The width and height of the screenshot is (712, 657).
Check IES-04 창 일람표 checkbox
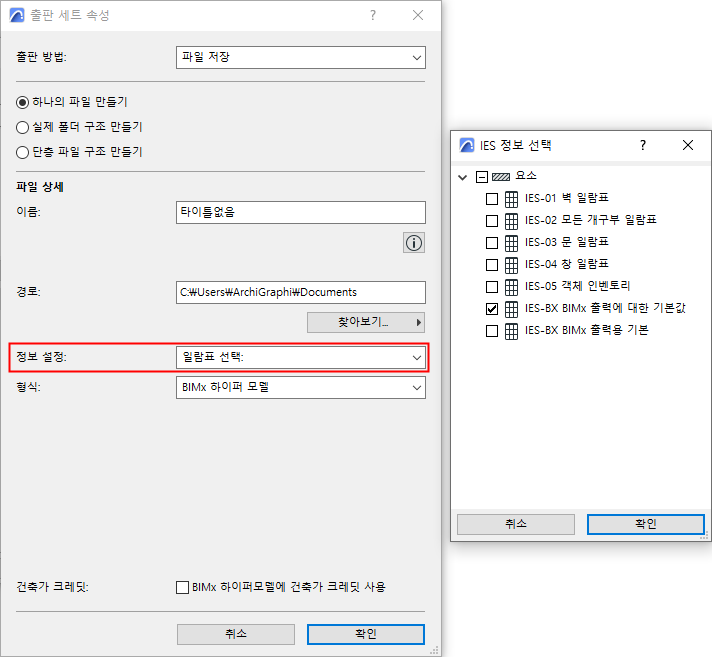coord(492,265)
